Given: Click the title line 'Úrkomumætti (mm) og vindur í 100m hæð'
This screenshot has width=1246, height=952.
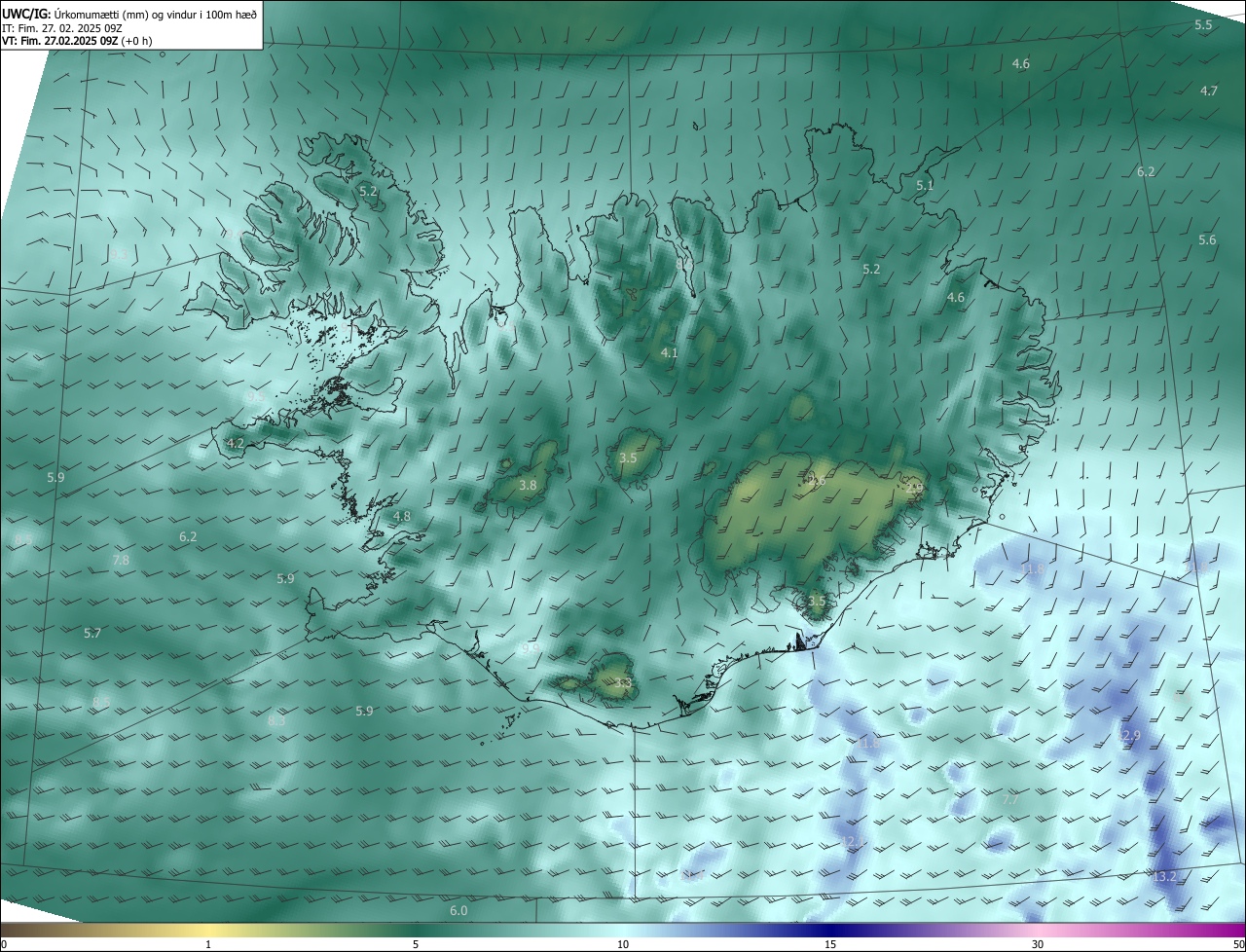Looking at the screenshot, I should coord(156,14).
